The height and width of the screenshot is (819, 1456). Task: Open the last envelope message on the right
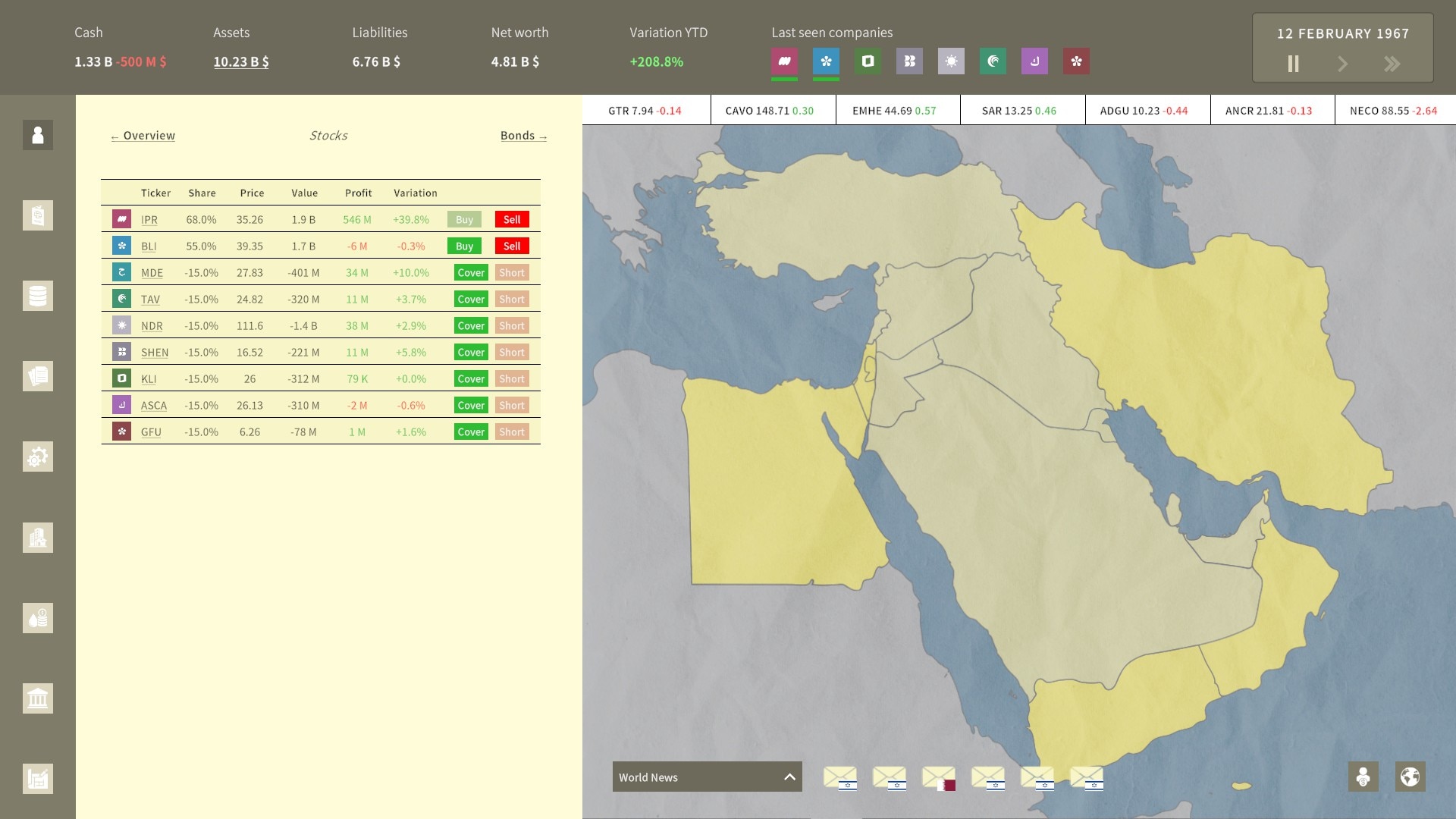point(1087,777)
